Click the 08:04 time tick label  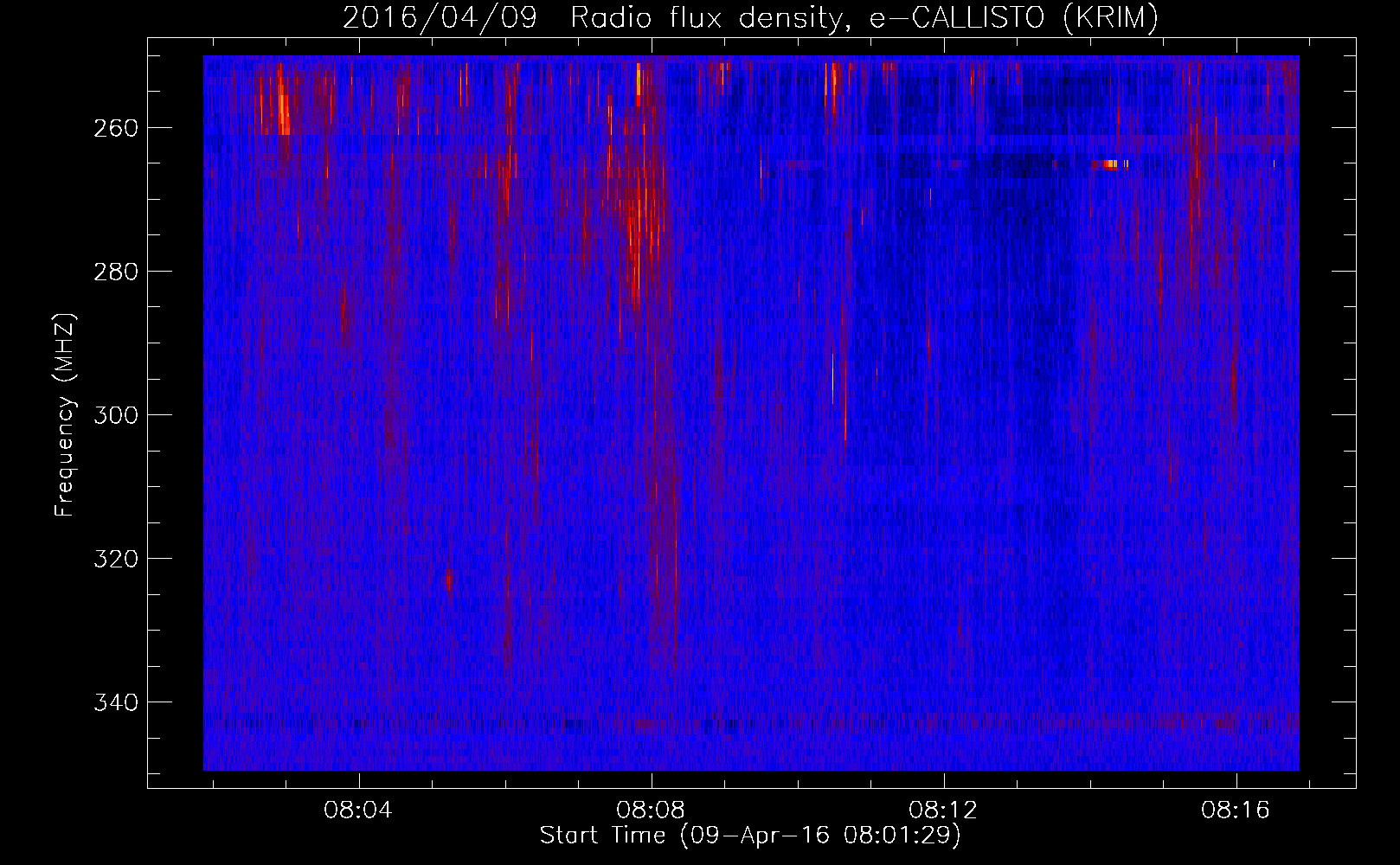[x=357, y=810]
